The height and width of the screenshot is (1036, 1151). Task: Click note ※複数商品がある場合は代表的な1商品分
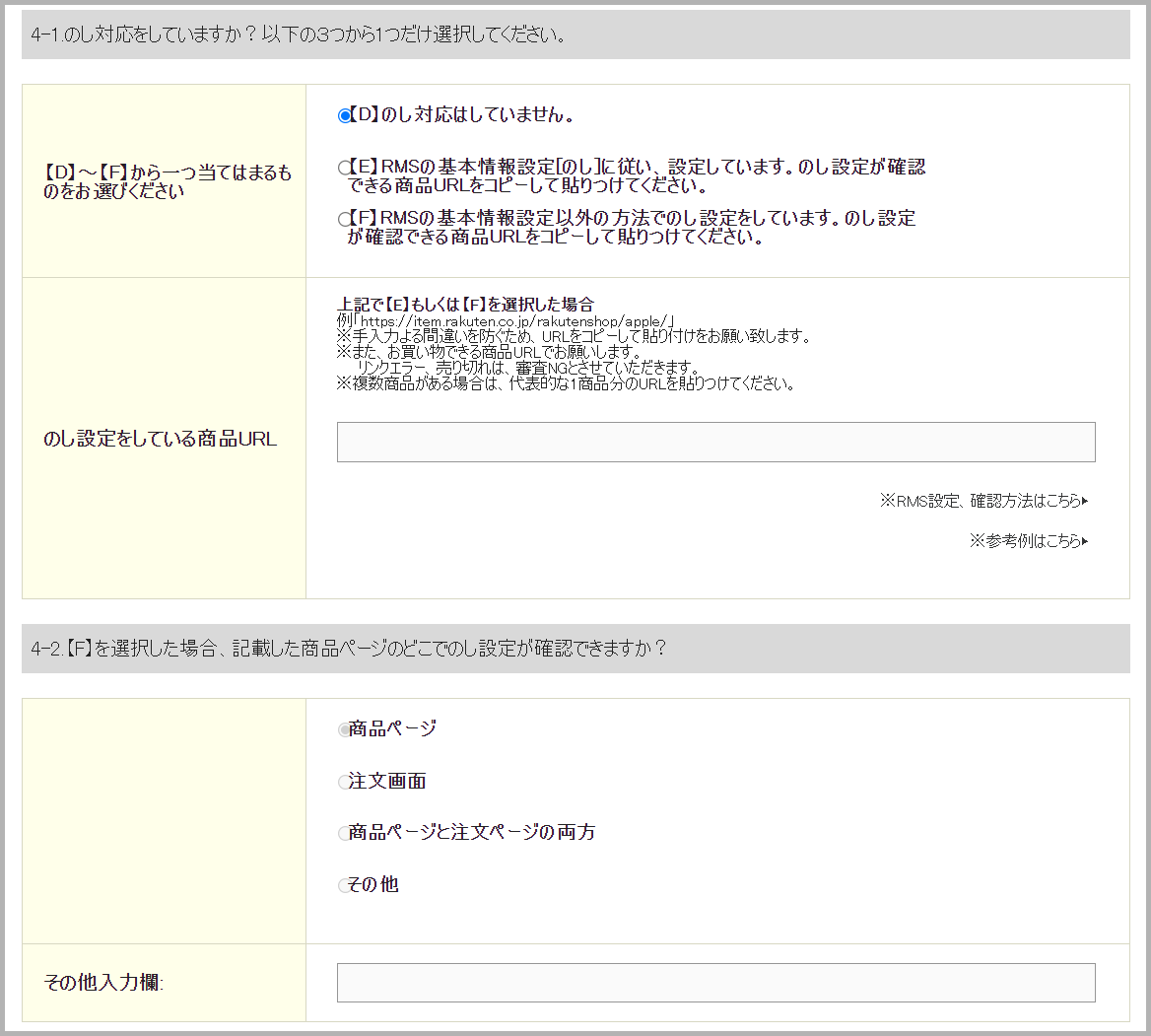pos(566,383)
